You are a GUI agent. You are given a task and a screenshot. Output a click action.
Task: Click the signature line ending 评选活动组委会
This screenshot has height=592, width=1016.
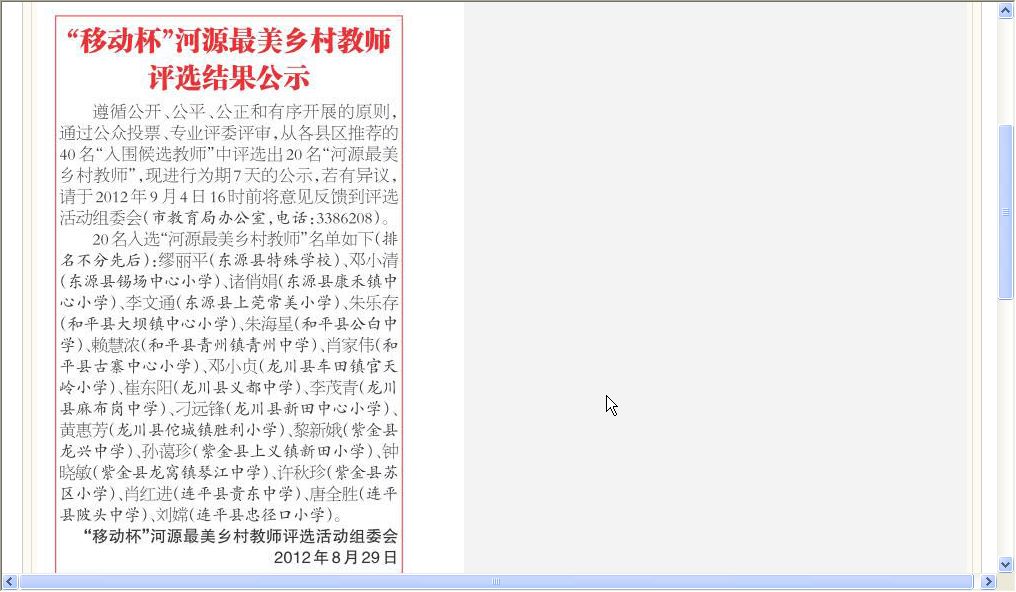tap(241, 537)
